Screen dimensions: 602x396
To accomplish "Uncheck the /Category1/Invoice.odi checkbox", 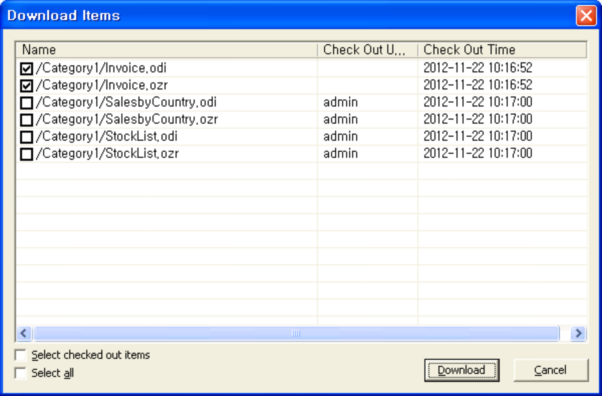I will [26, 69].
